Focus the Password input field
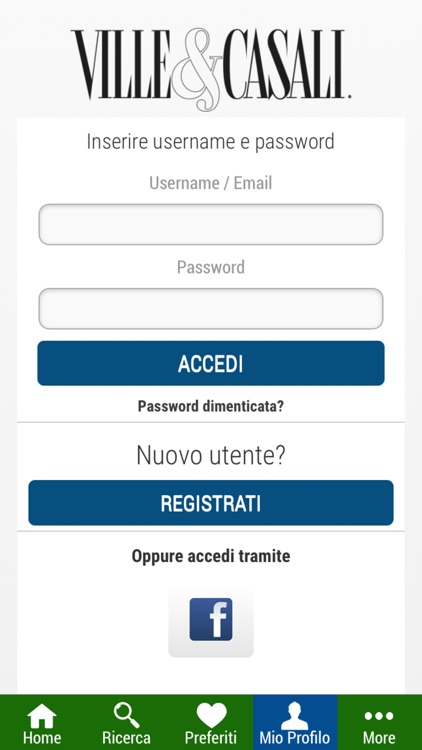Image resolution: width=422 pixels, height=750 pixels. [211, 309]
